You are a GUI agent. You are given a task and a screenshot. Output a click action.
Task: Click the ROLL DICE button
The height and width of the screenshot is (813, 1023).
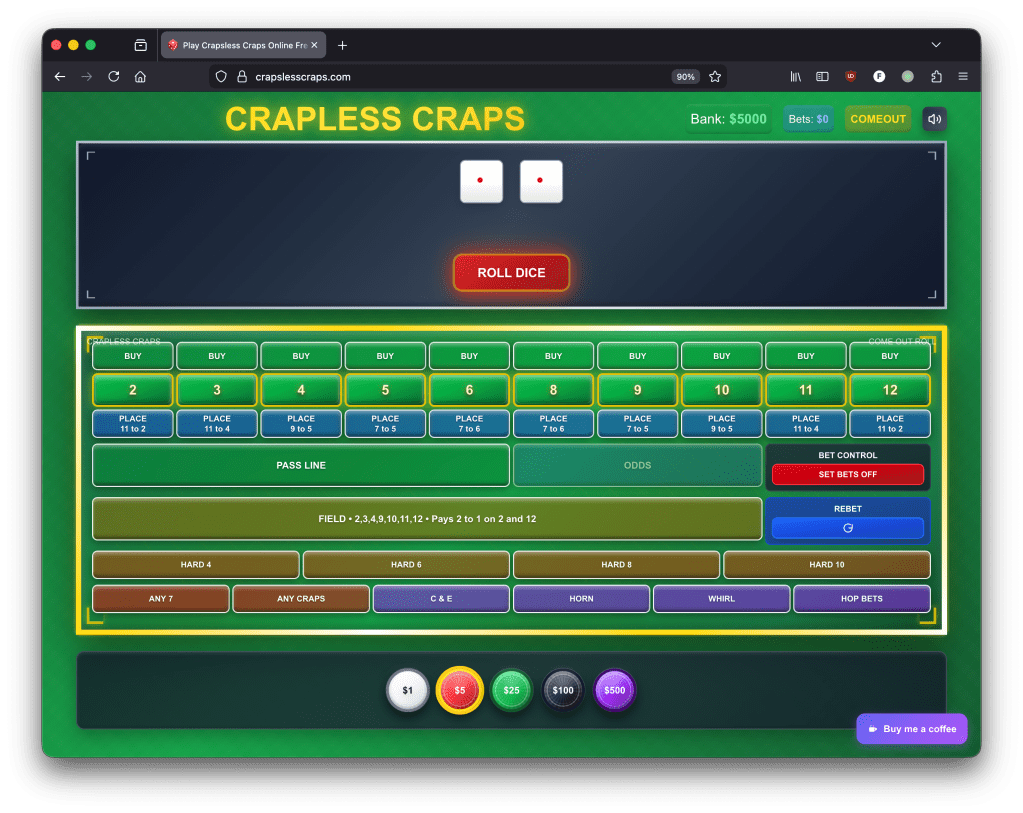[511, 271]
